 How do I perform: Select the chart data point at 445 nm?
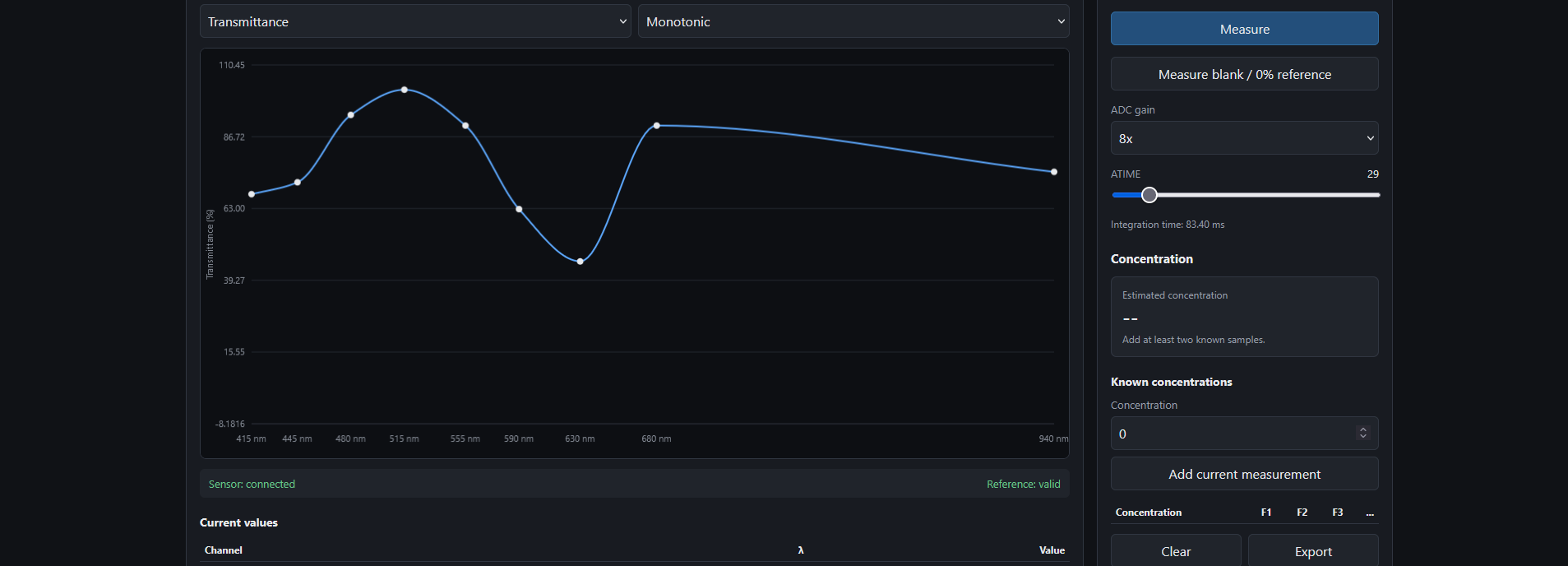[x=298, y=182]
